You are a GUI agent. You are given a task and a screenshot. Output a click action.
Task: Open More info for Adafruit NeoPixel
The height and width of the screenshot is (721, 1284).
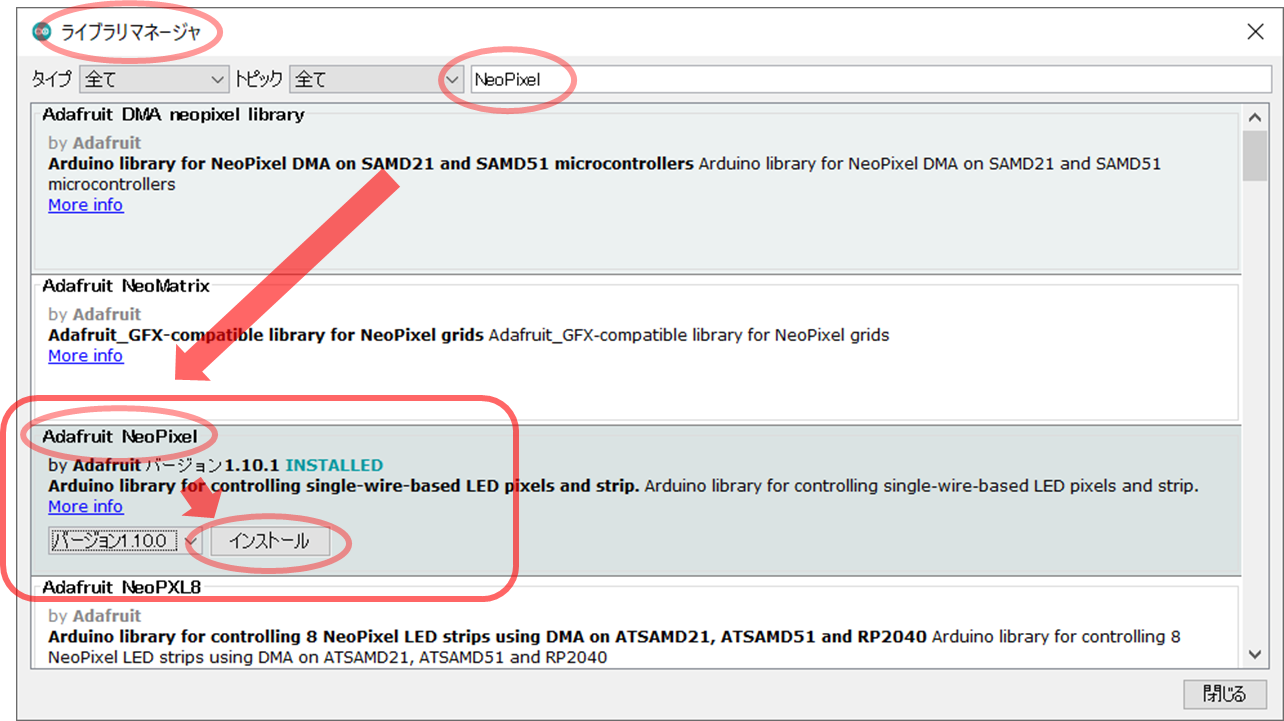point(86,507)
